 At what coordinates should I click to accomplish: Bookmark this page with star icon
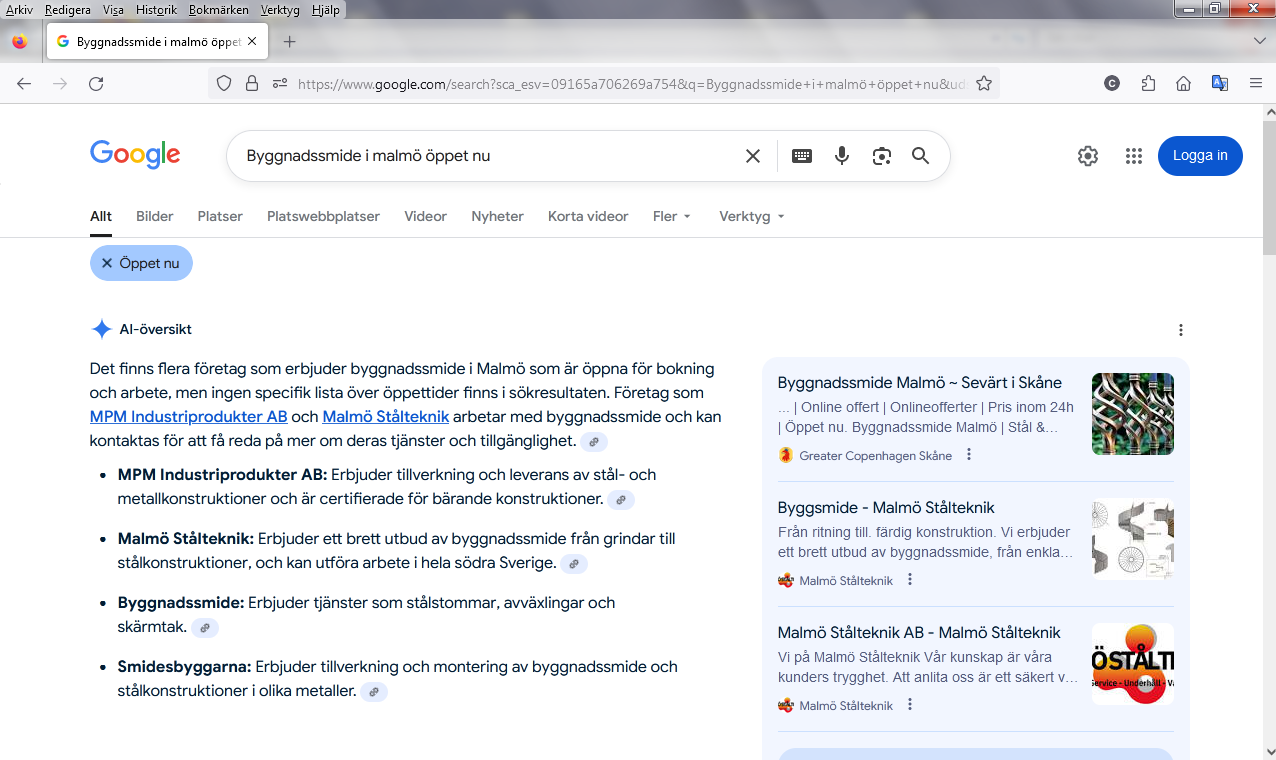pos(984,84)
